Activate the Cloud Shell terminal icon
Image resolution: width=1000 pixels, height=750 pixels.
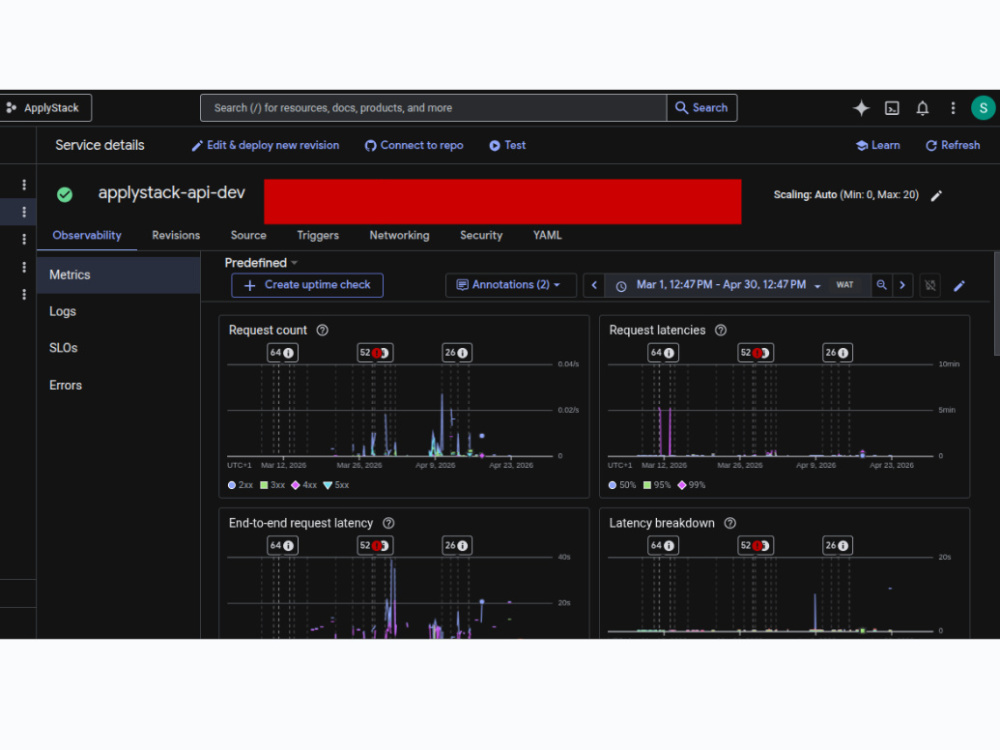pyautogui.click(x=892, y=108)
